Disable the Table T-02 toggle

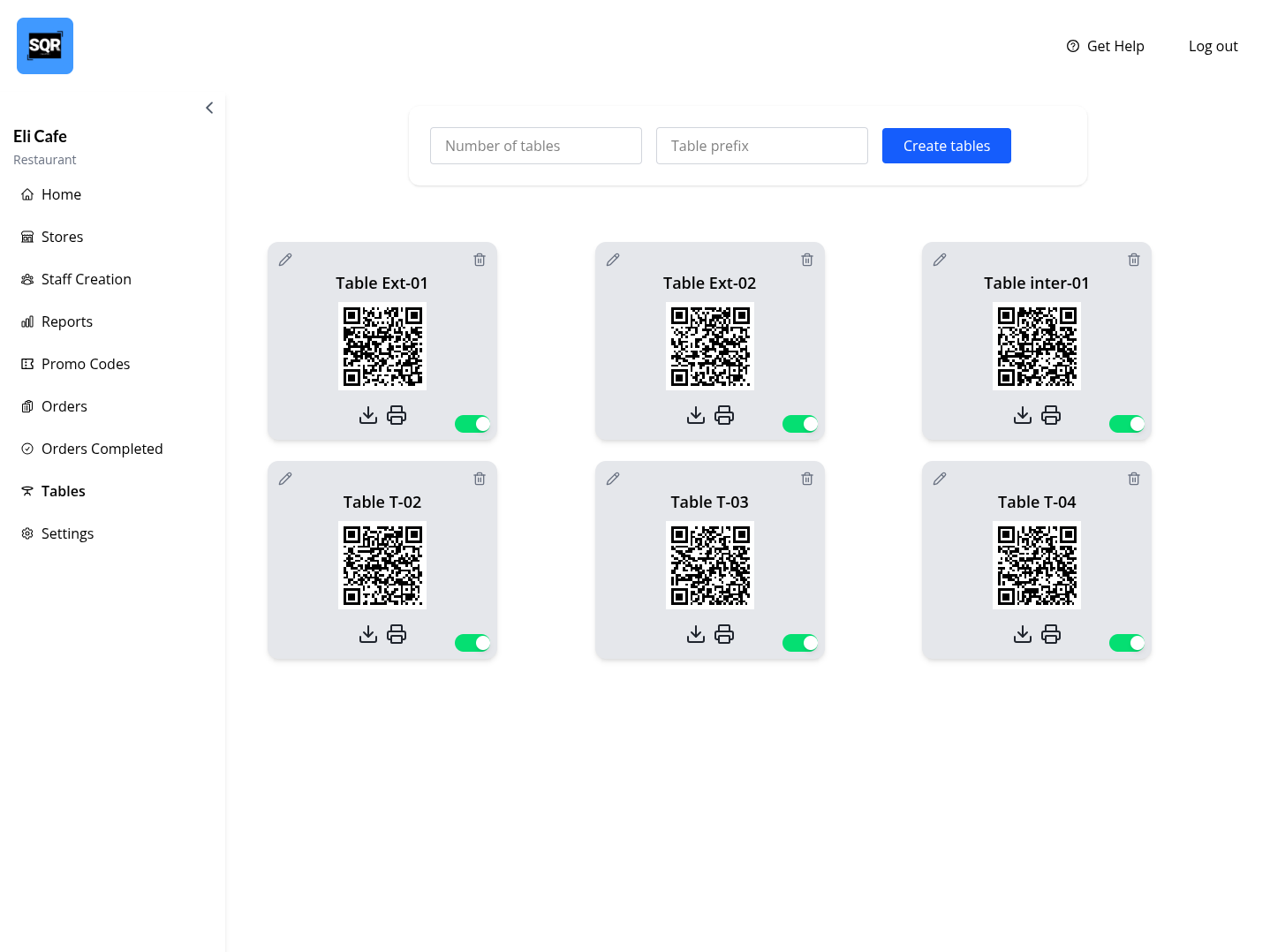point(472,643)
